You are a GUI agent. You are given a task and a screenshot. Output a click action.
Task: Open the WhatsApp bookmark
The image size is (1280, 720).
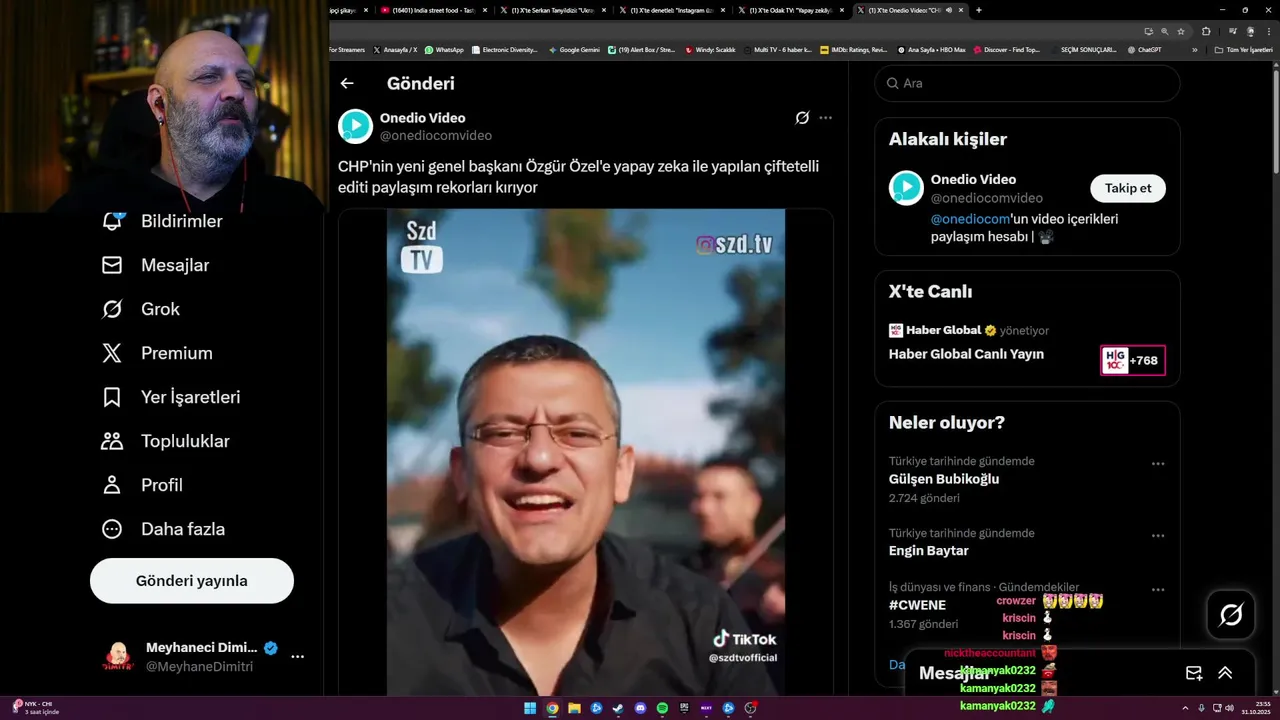444,49
